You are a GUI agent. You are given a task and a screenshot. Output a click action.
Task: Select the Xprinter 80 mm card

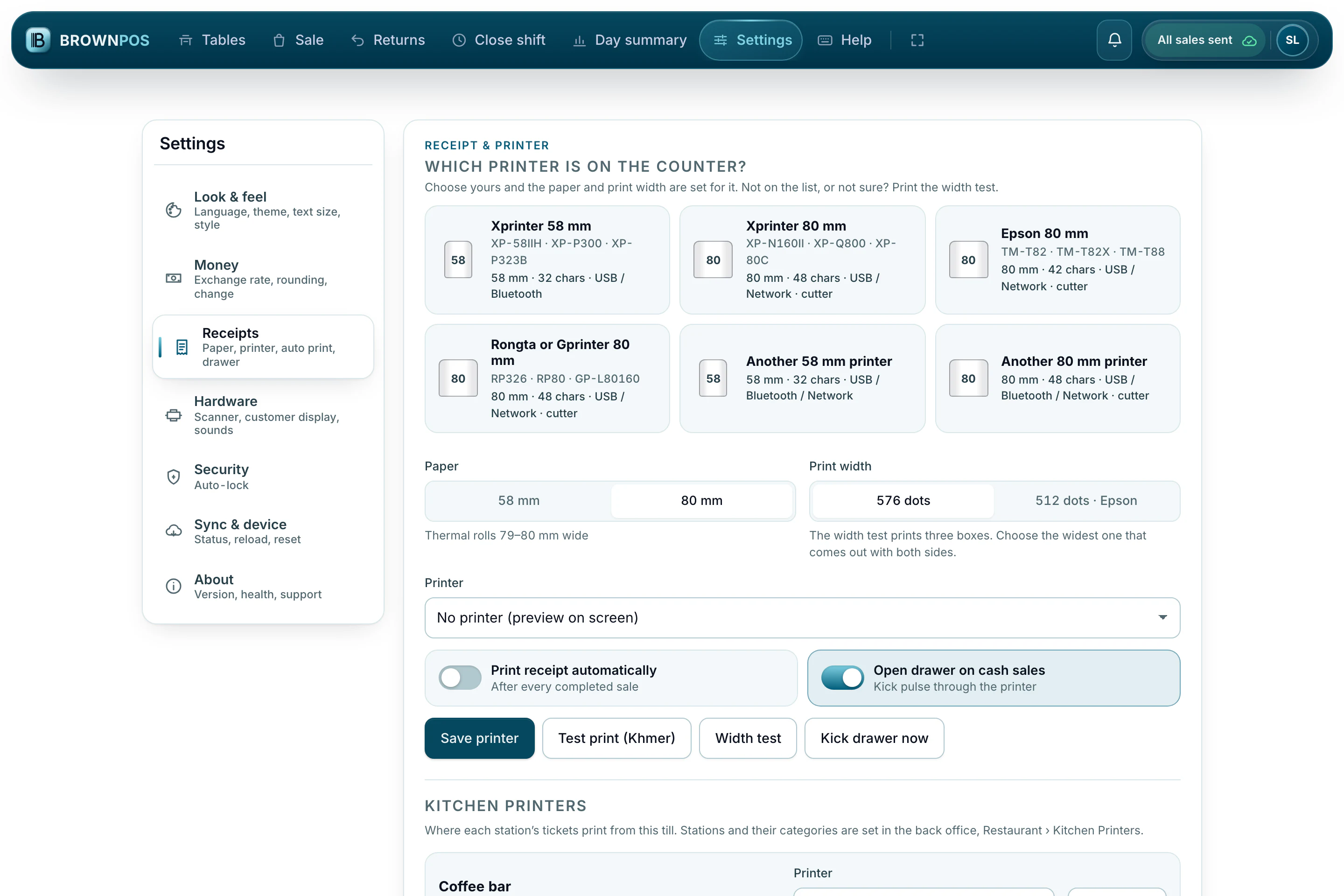coord(802,260)
